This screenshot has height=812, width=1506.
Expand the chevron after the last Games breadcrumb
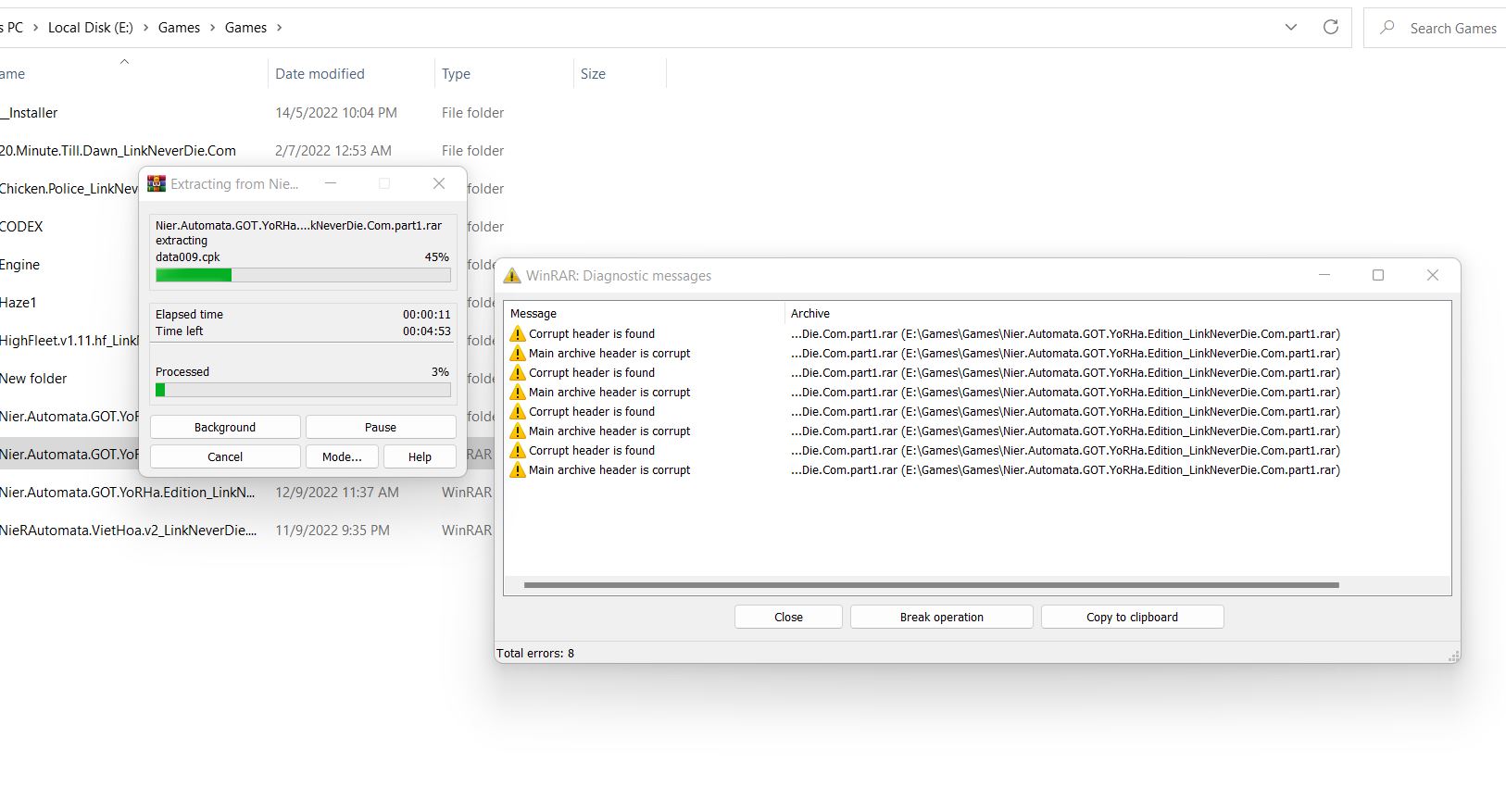[279, 28]
